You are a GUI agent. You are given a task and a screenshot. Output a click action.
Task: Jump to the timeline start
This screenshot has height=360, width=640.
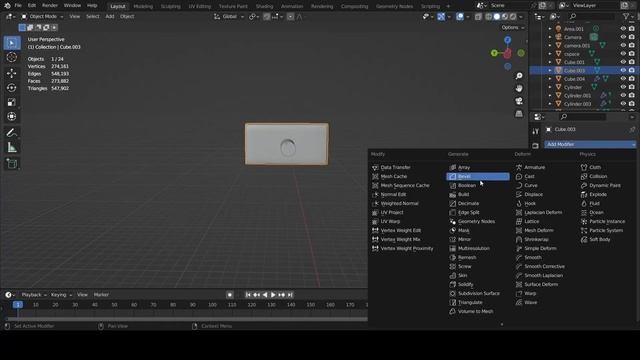[248, 295]
